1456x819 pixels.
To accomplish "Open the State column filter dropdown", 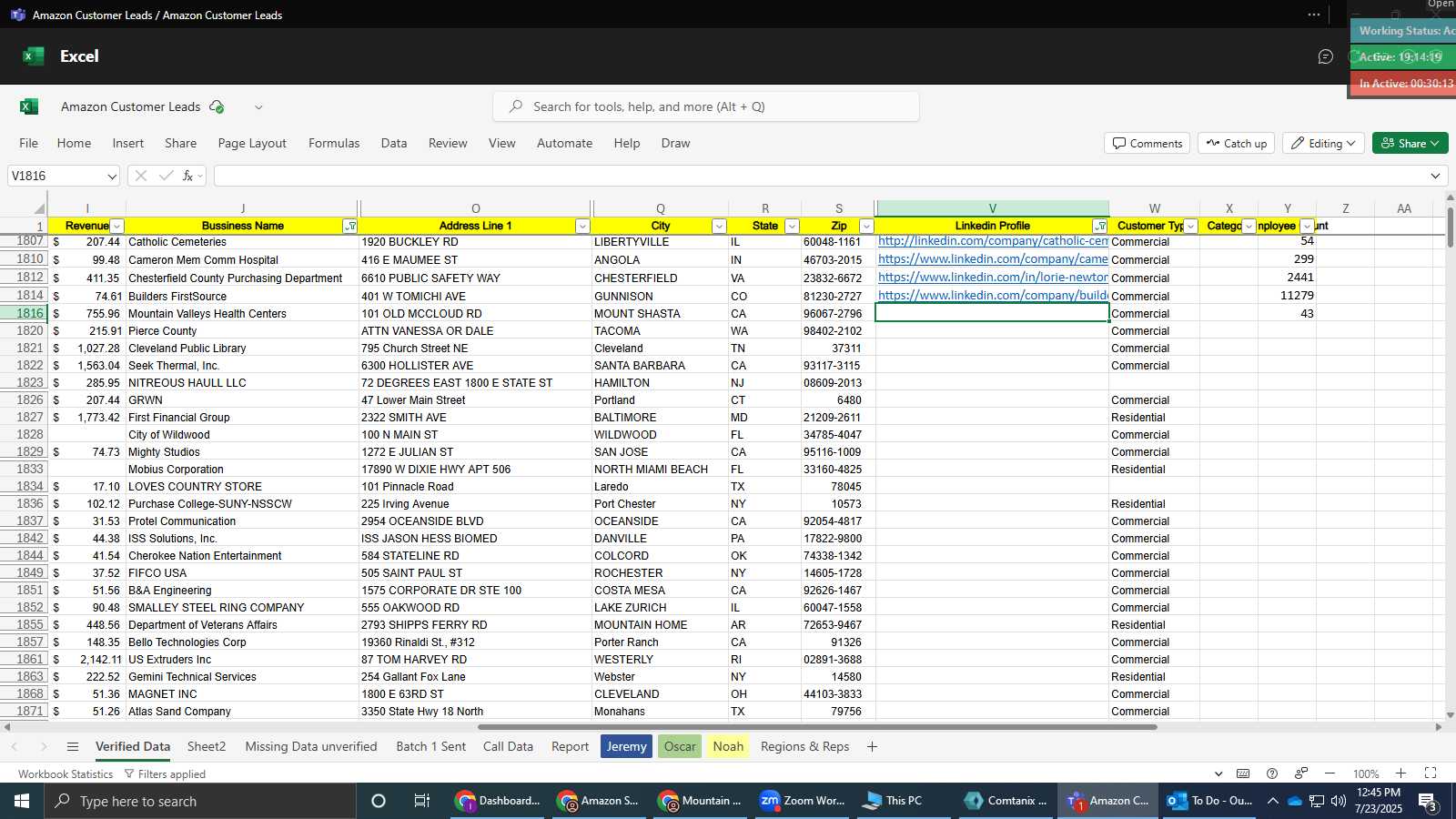I will pos(792,227).
